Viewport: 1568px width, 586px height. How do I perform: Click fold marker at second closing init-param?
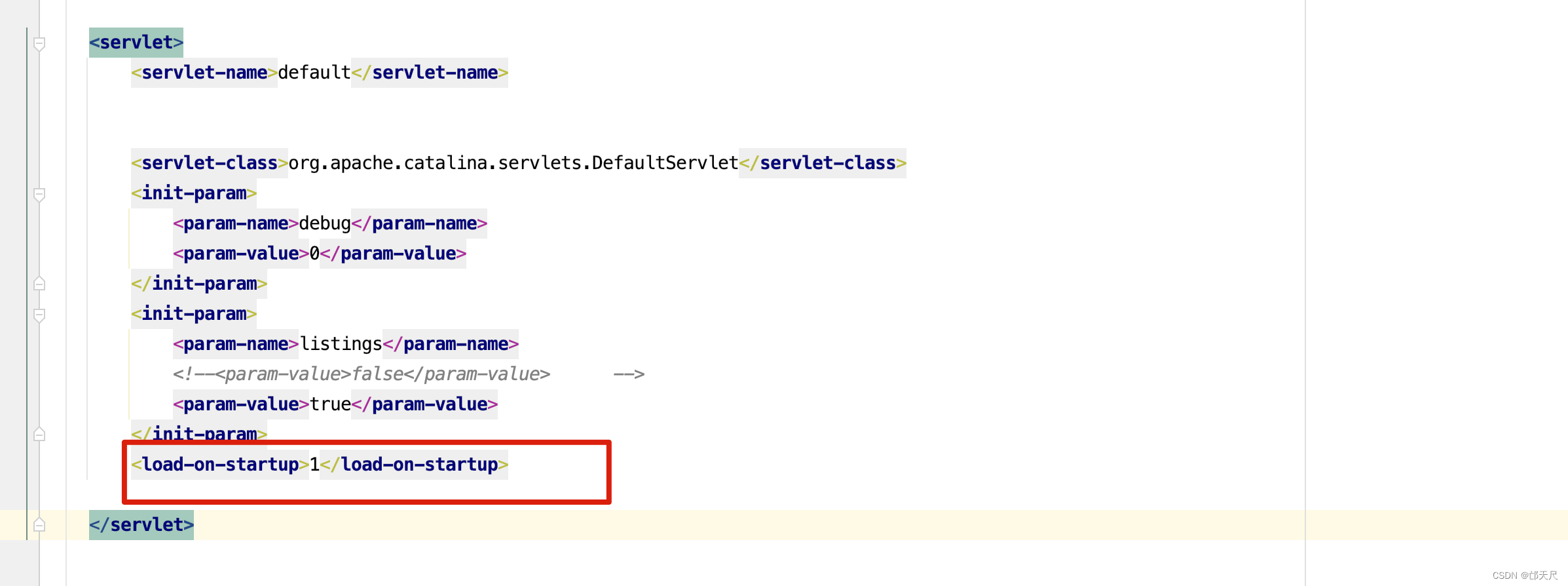coord(39,434)
